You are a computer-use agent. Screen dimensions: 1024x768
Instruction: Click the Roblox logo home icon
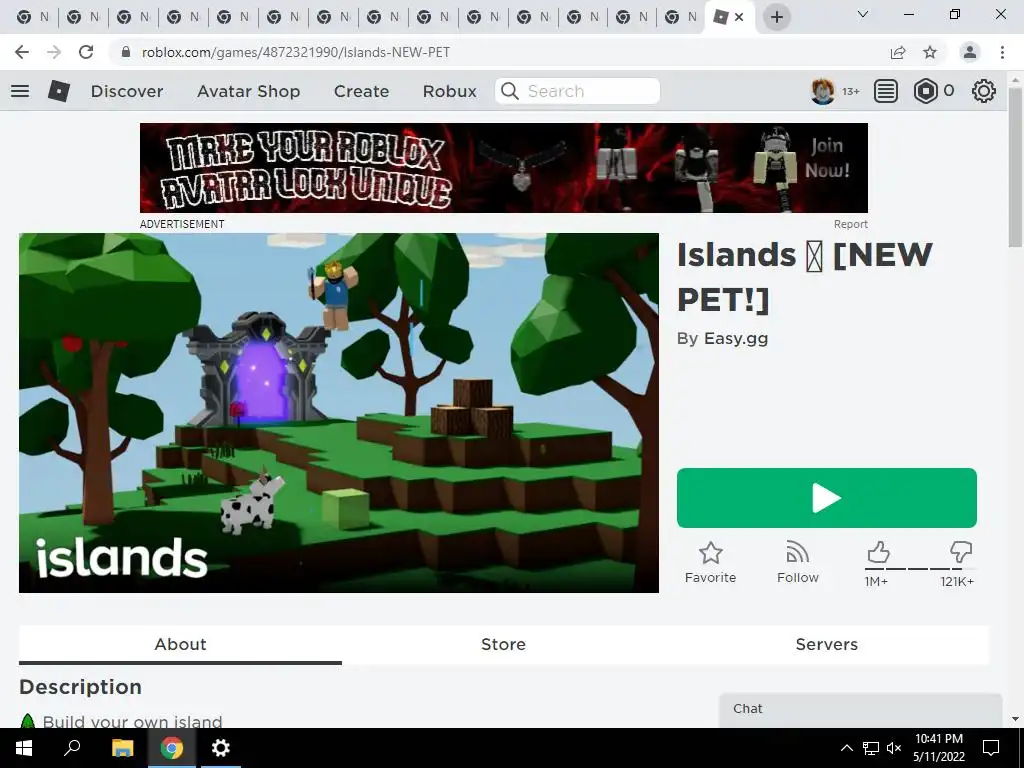[59, 91]
